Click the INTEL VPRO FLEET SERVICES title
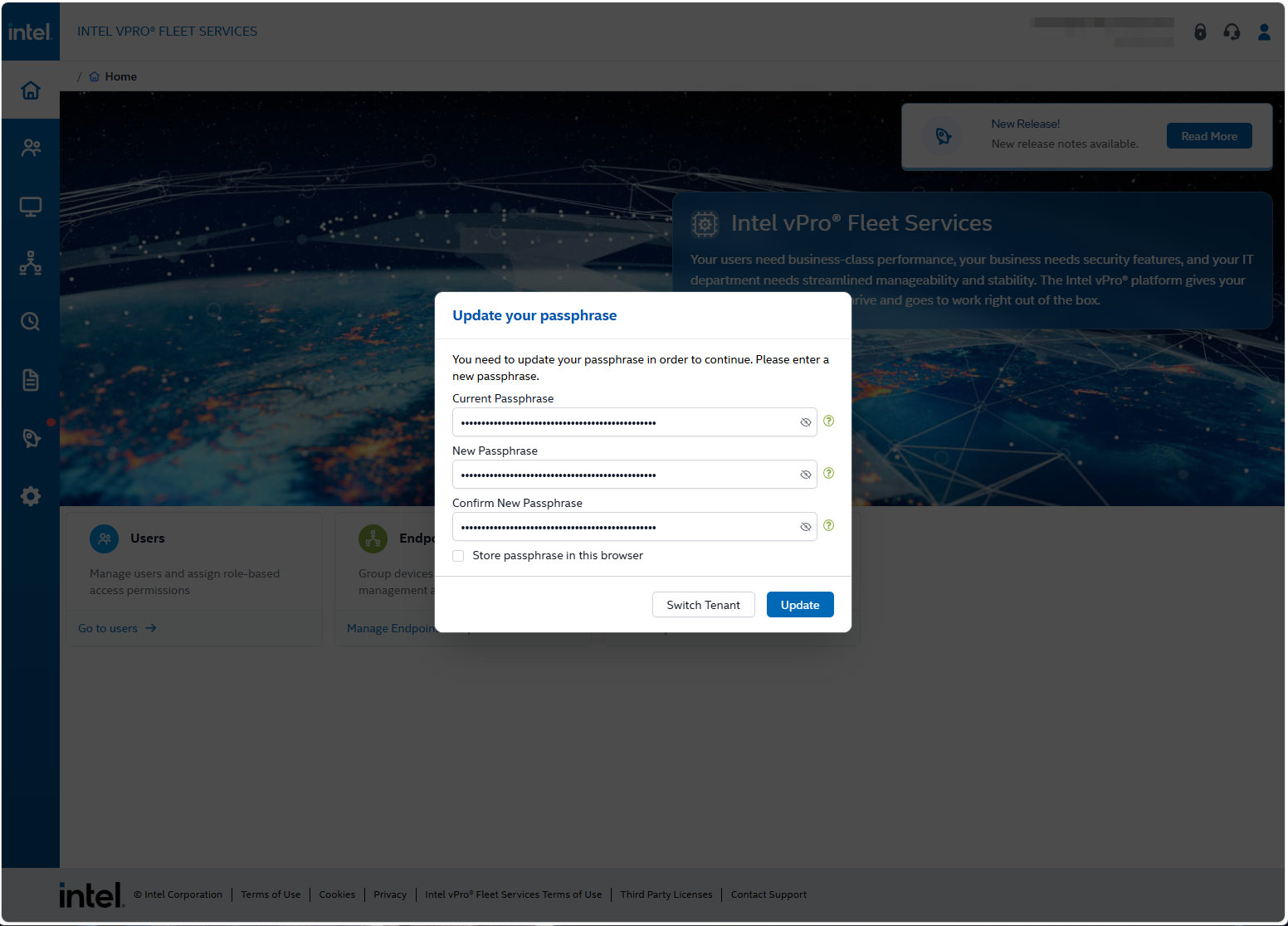This screenshot has width=1288, height=926. [x=167, y=32]
